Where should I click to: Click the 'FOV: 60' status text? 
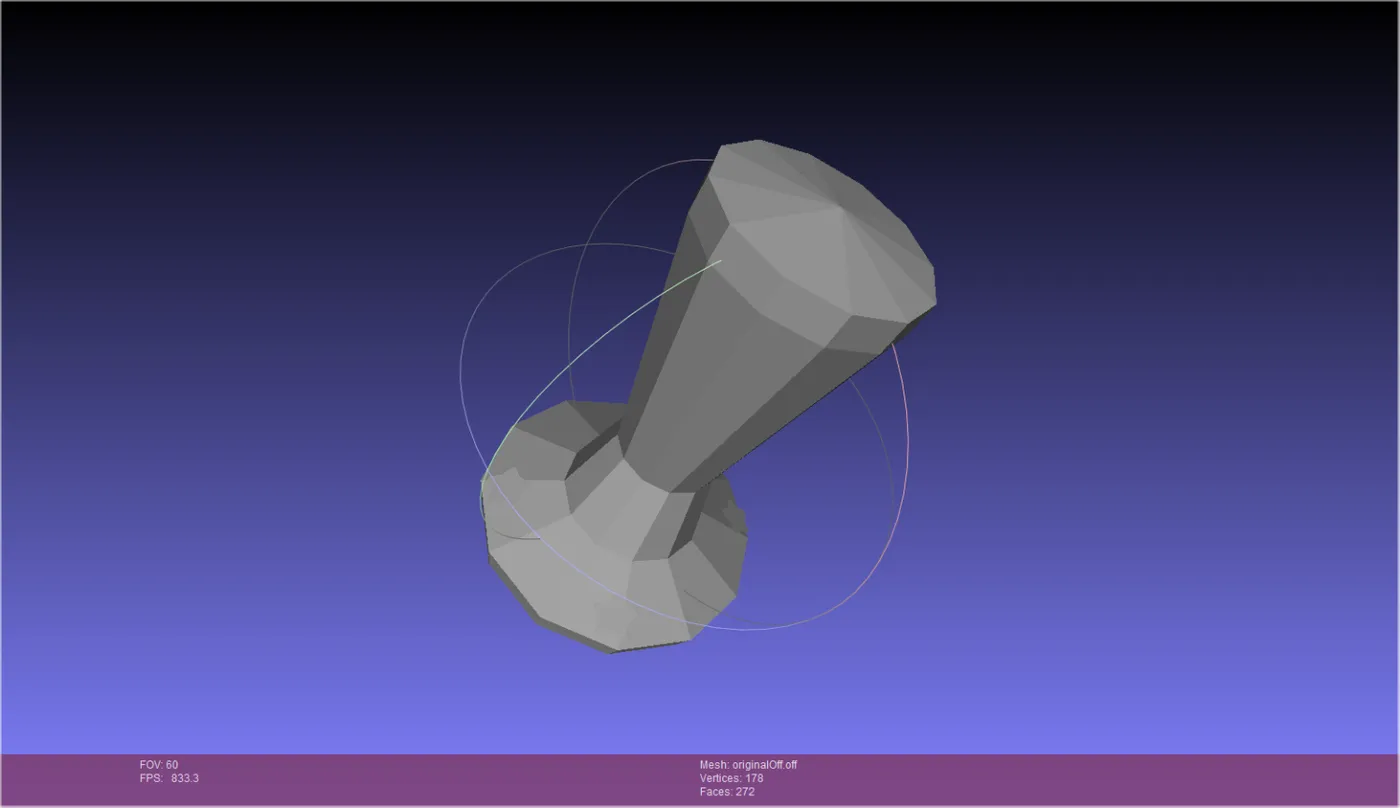pos(159,765)
